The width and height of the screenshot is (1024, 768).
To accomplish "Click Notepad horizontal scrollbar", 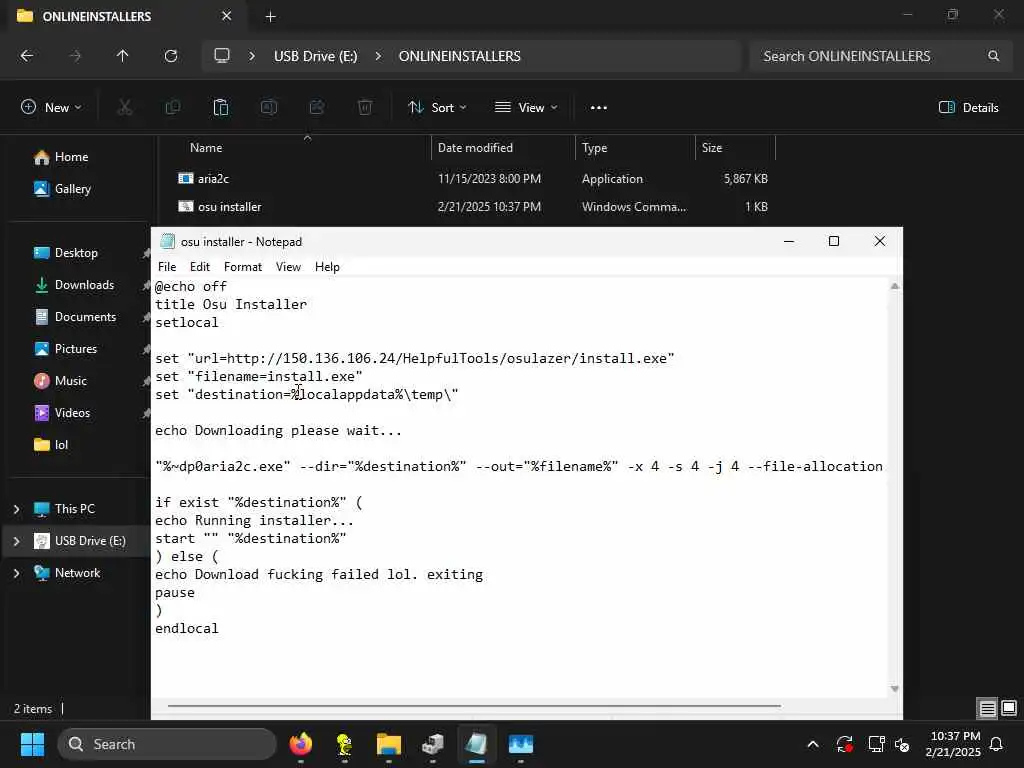I will (474, 706).
